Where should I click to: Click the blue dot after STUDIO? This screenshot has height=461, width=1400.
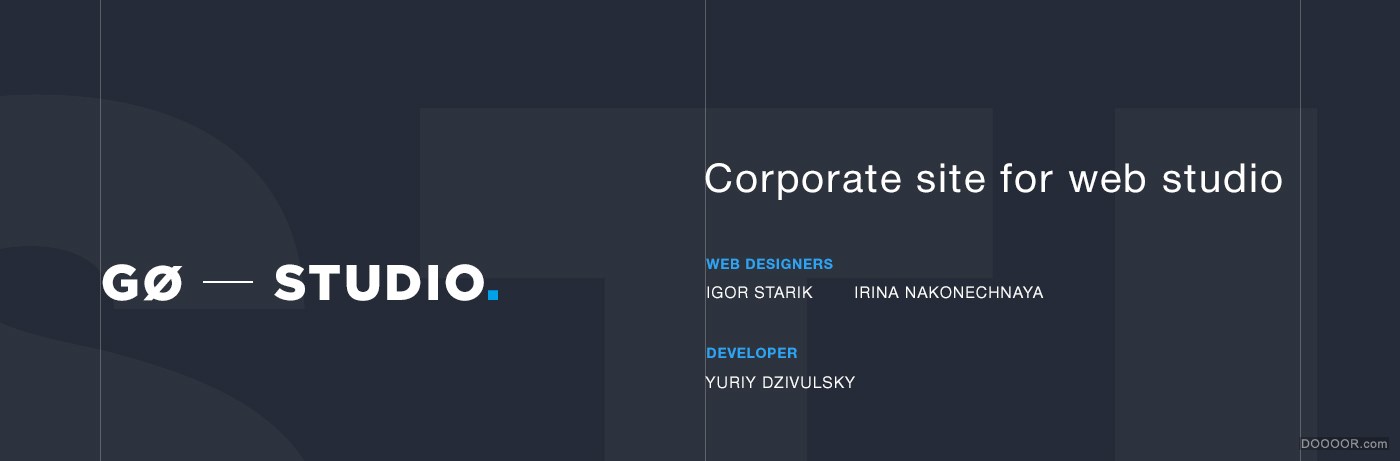click(x=492, y=295)
